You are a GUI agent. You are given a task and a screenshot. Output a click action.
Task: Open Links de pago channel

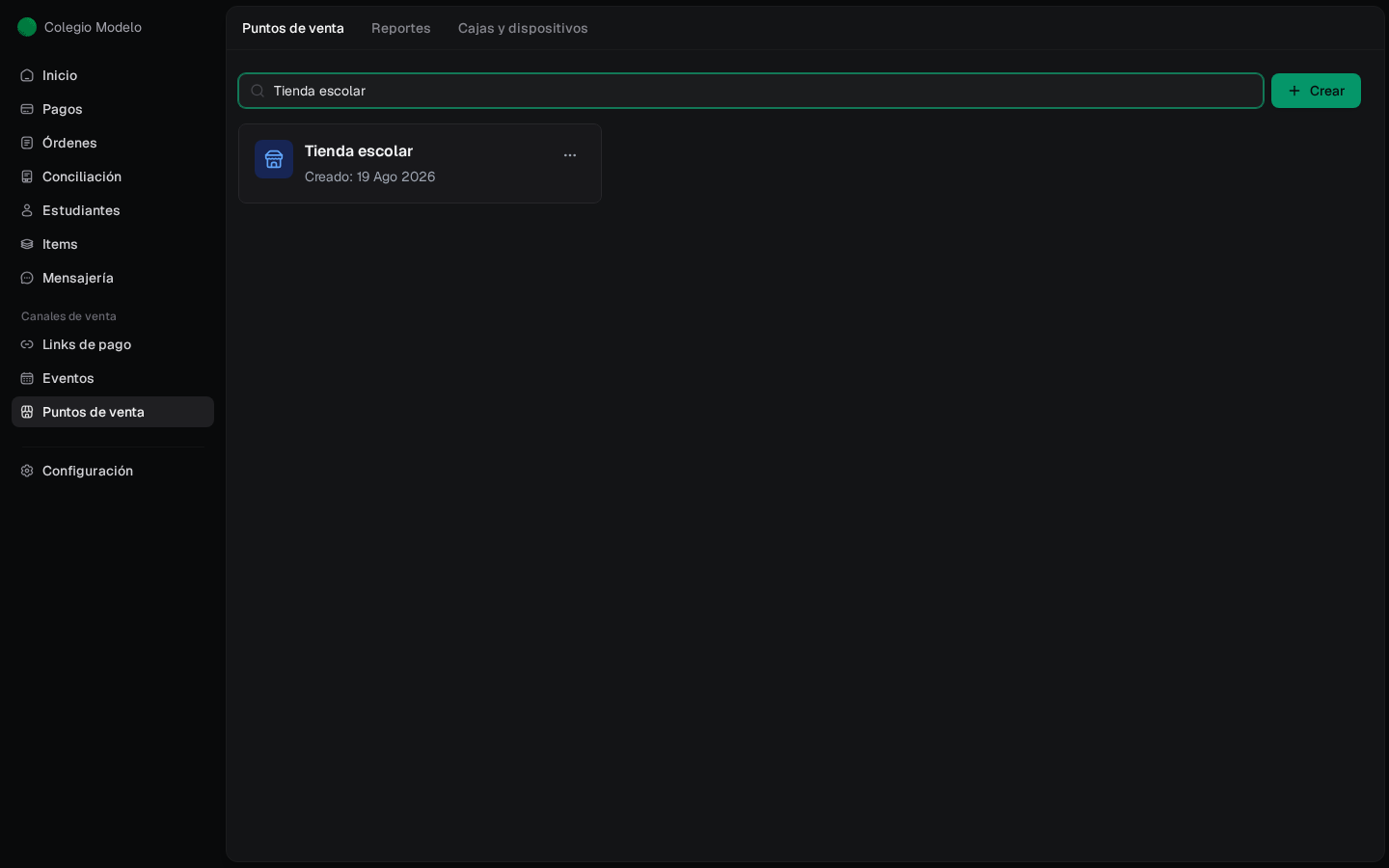pyautogui.click(x=113, y=344)
